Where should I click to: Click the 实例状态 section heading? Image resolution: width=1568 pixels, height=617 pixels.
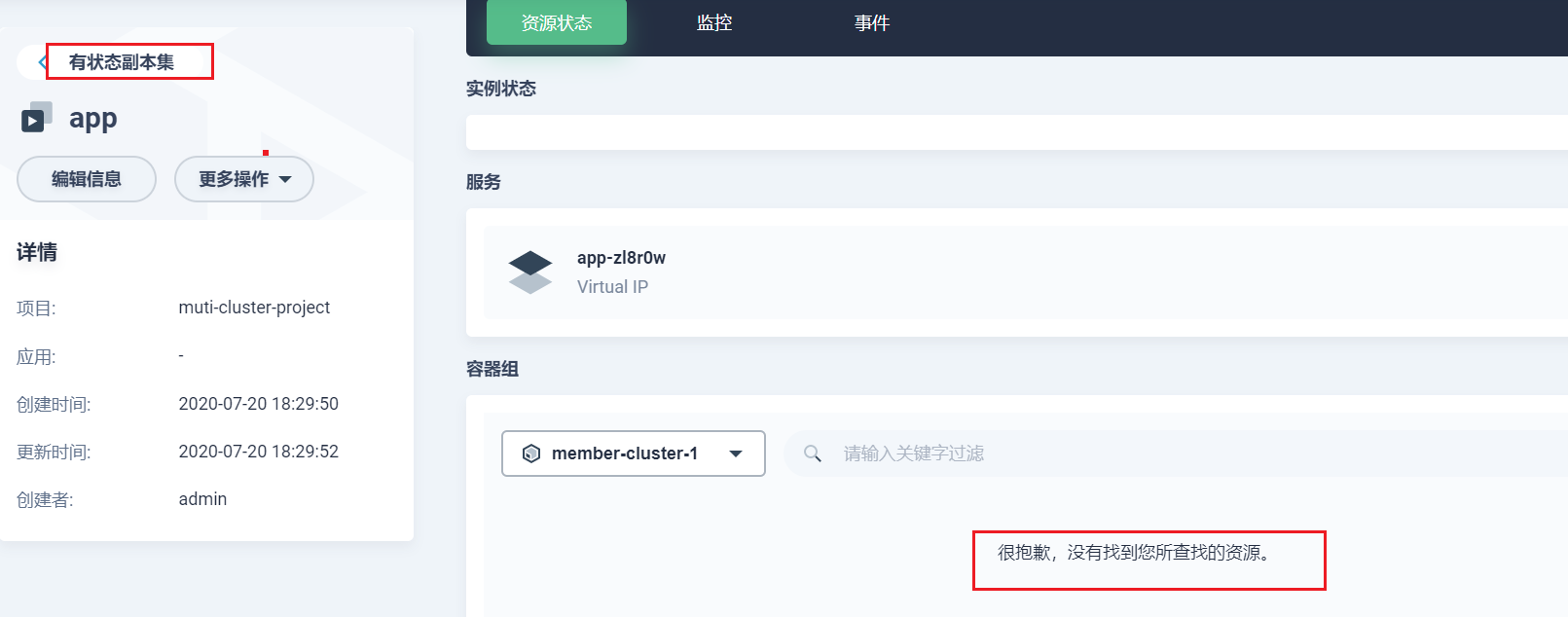(x=501, y=89)
